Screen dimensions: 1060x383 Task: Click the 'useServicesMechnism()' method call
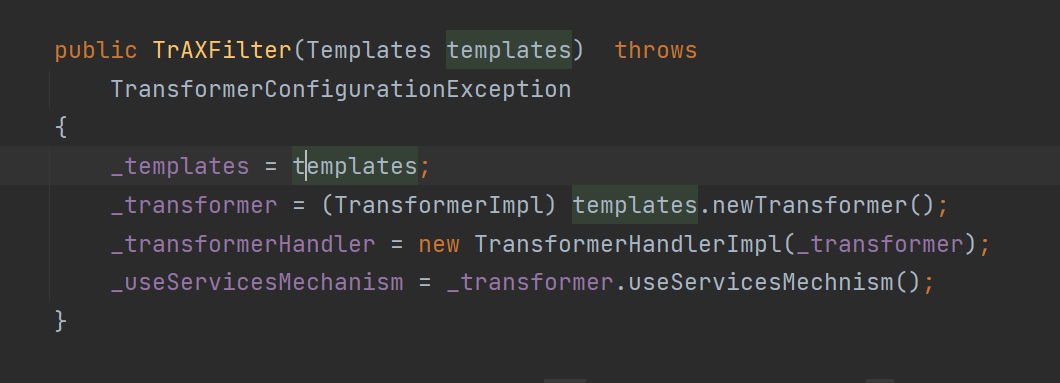click(774, 282)
